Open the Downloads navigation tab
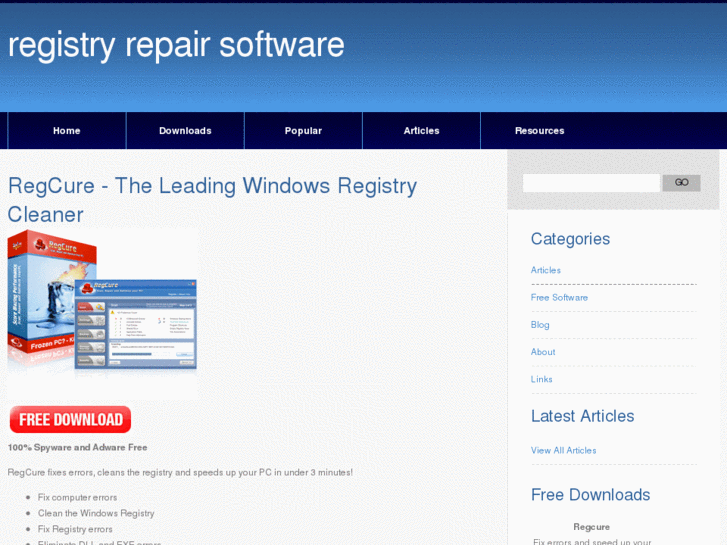727x545 pixels. [185, 131]
